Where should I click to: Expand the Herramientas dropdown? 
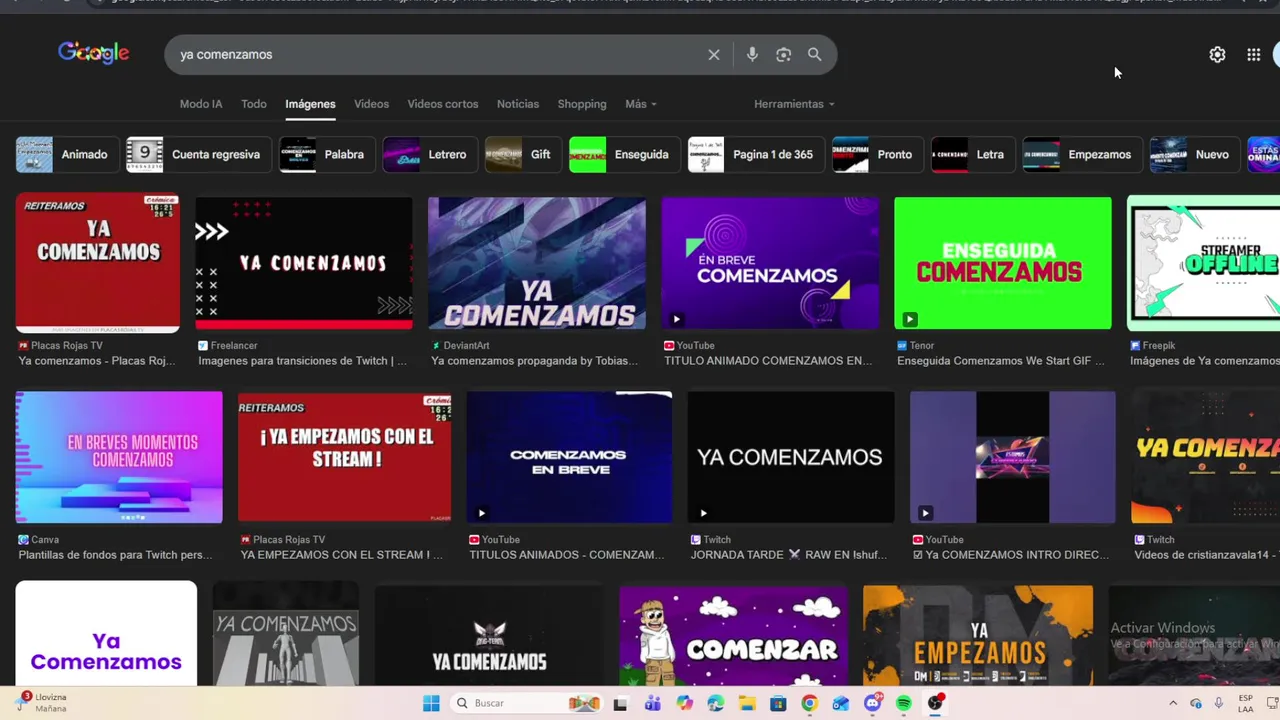[x=794, y=104]
